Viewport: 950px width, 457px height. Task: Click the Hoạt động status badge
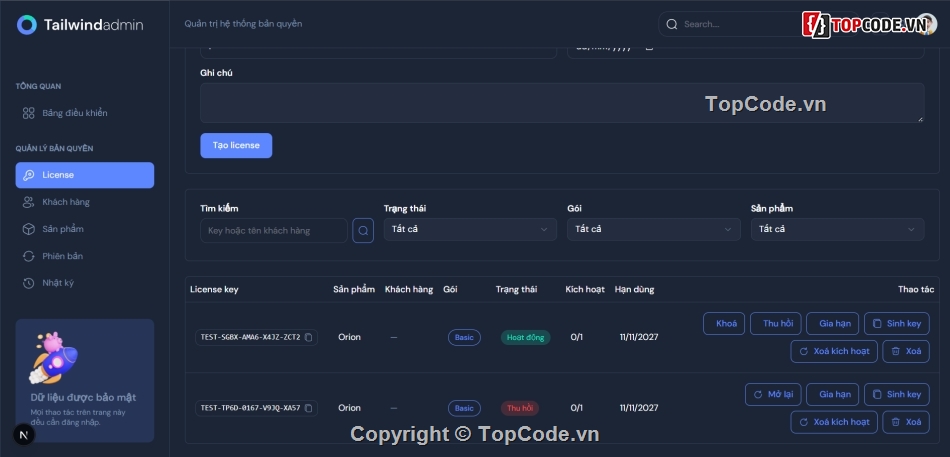pyautogui.click(x=525, y=338)
